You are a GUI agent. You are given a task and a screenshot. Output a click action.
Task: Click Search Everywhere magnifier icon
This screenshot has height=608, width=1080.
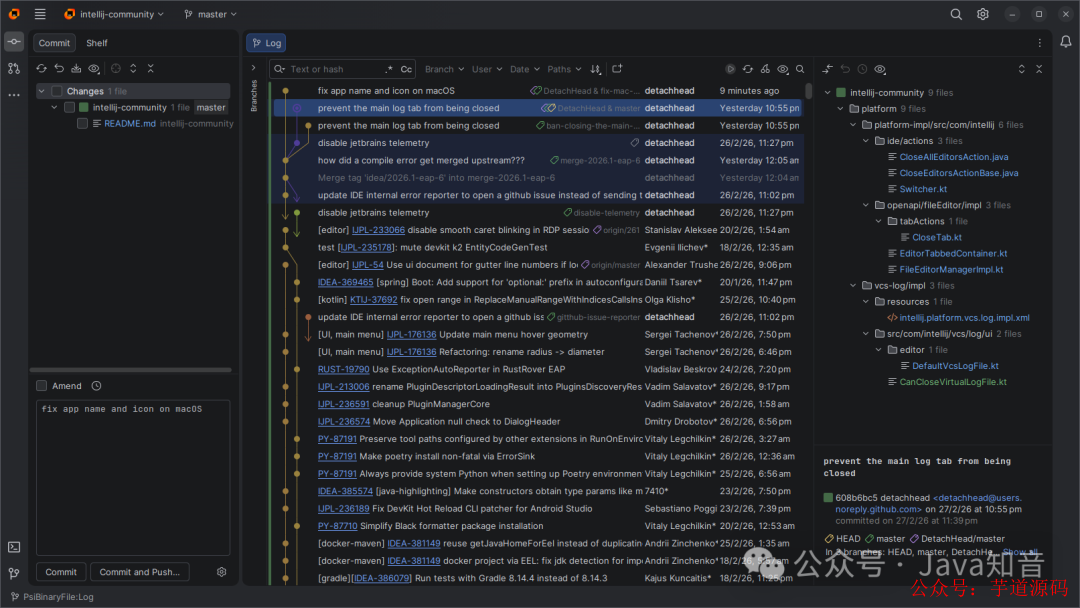(956, 14)
